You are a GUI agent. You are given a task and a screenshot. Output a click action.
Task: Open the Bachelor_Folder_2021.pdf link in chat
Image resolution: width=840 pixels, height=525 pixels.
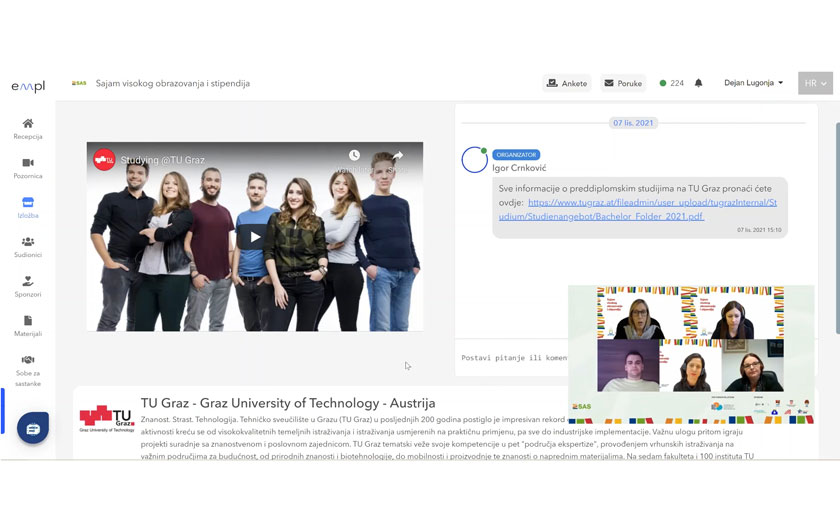coord(638,209)
